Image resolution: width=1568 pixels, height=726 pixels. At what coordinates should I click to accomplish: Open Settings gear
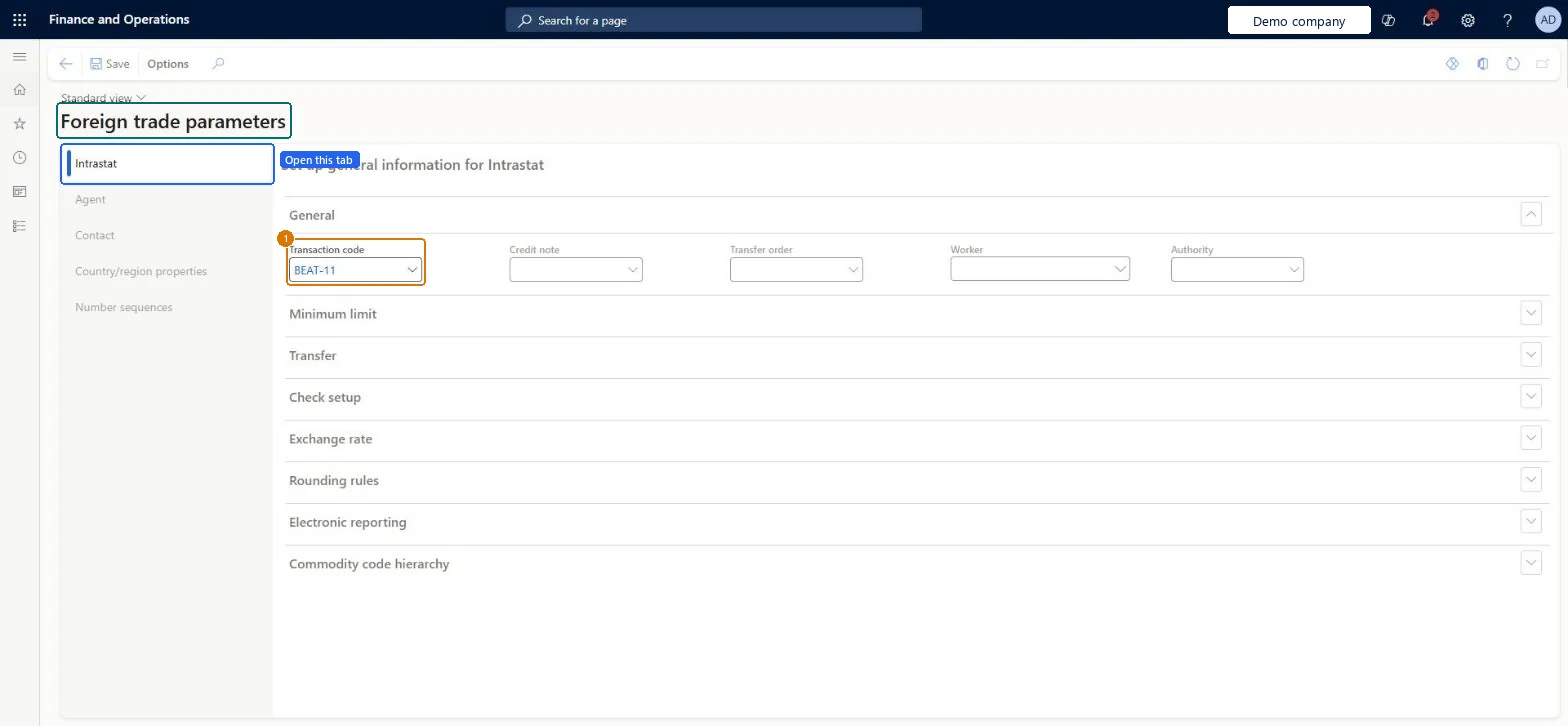pos(1468,20)
